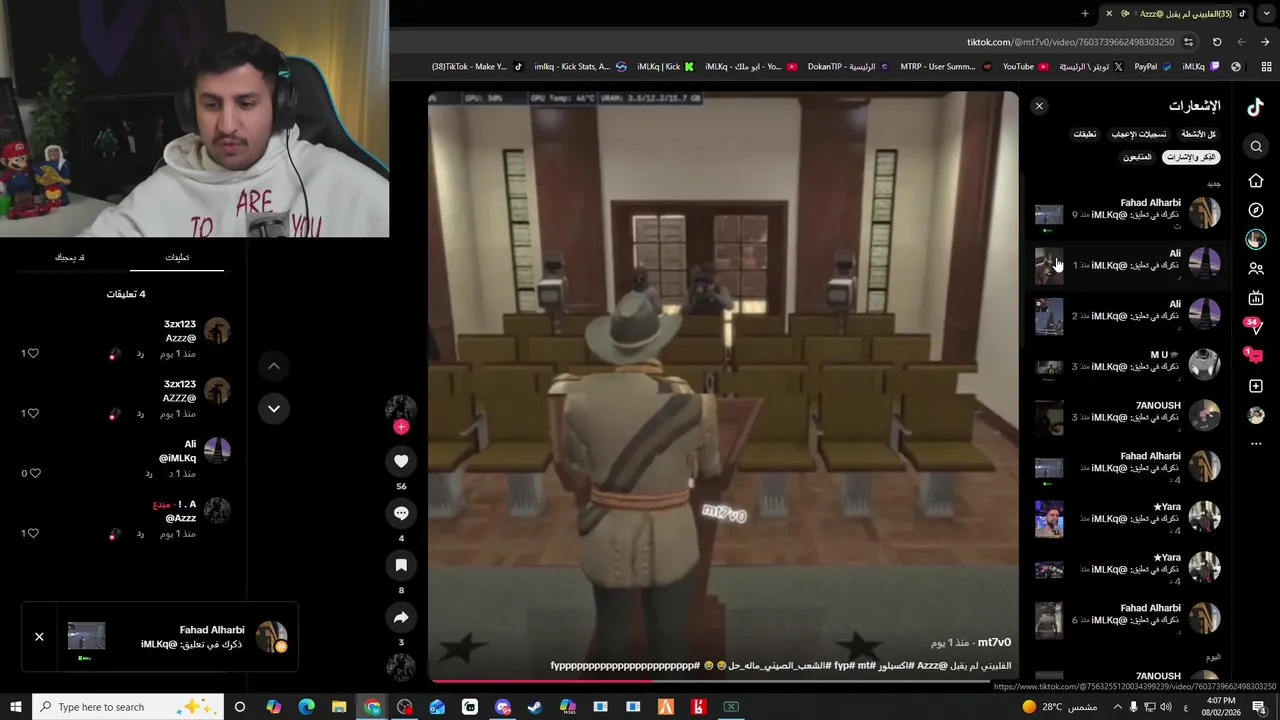Go to previous video with up chevron

click(x=273, y=366)
